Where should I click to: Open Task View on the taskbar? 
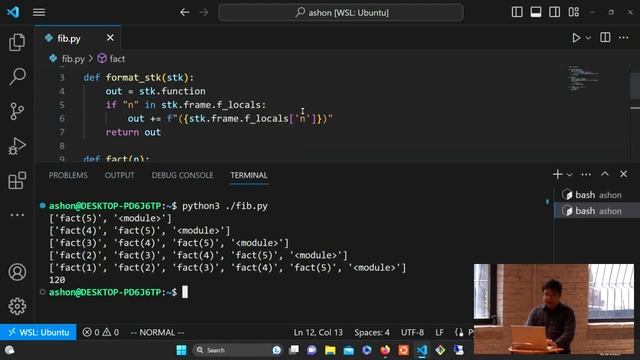click(293, 350)
